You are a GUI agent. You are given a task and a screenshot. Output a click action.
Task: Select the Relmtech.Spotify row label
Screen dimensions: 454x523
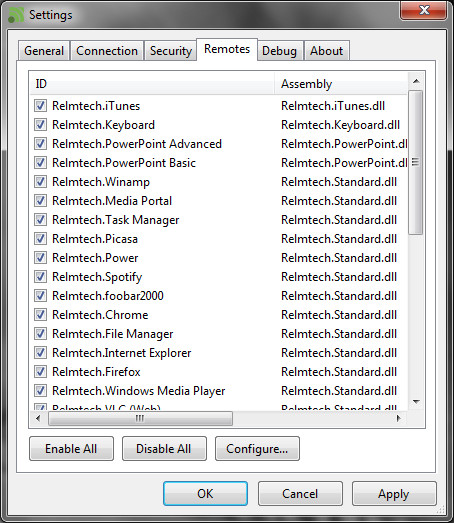coord(97,277)
